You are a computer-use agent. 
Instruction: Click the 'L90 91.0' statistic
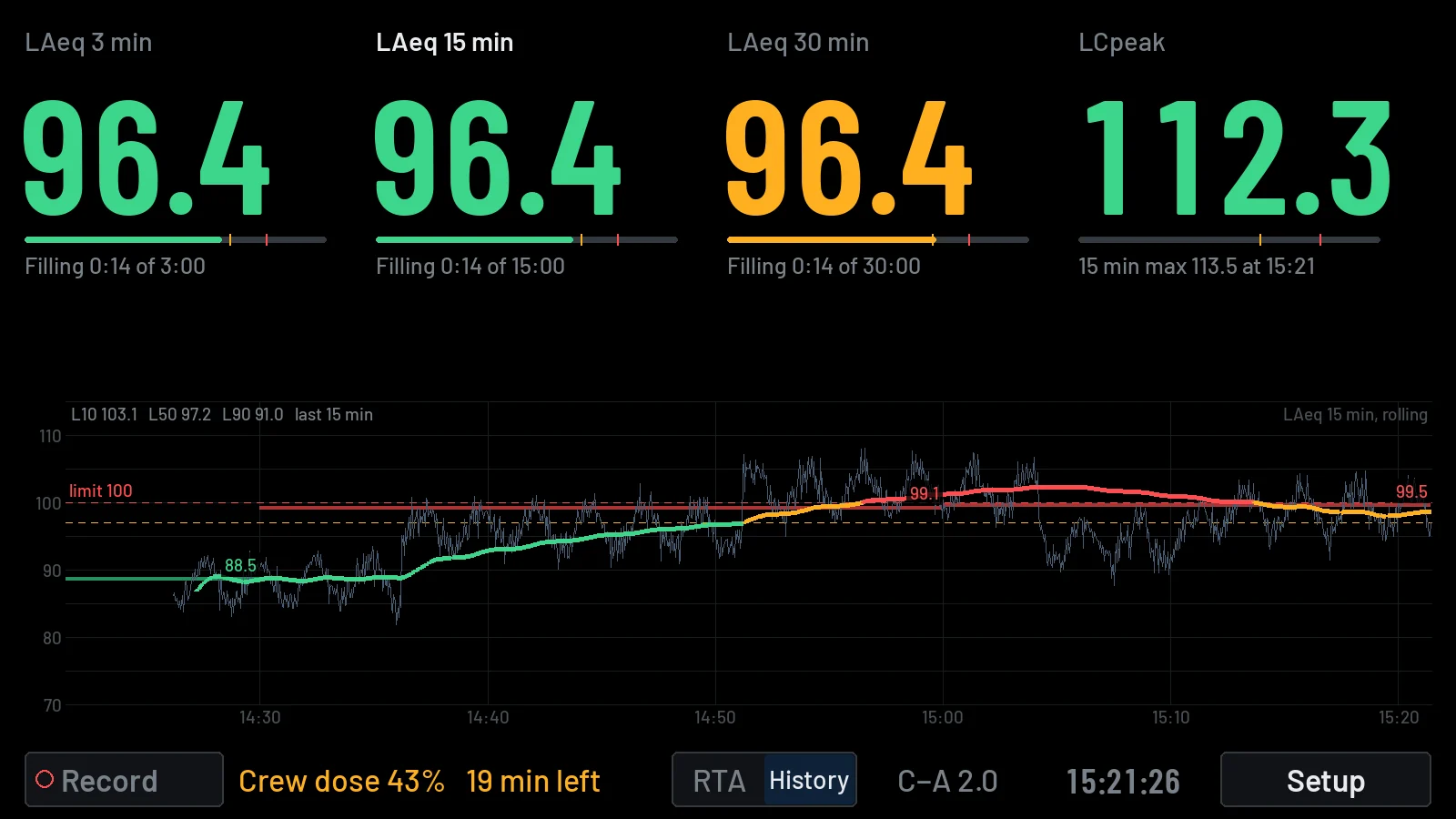253,415
